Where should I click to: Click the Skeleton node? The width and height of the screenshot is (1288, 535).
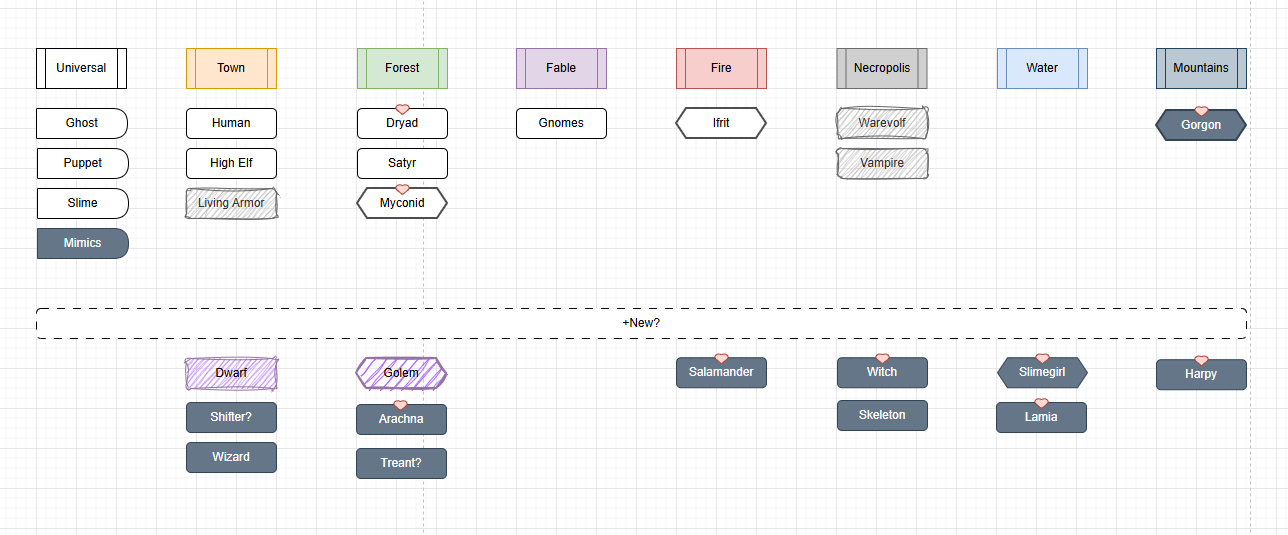click(x=882, y=415)
